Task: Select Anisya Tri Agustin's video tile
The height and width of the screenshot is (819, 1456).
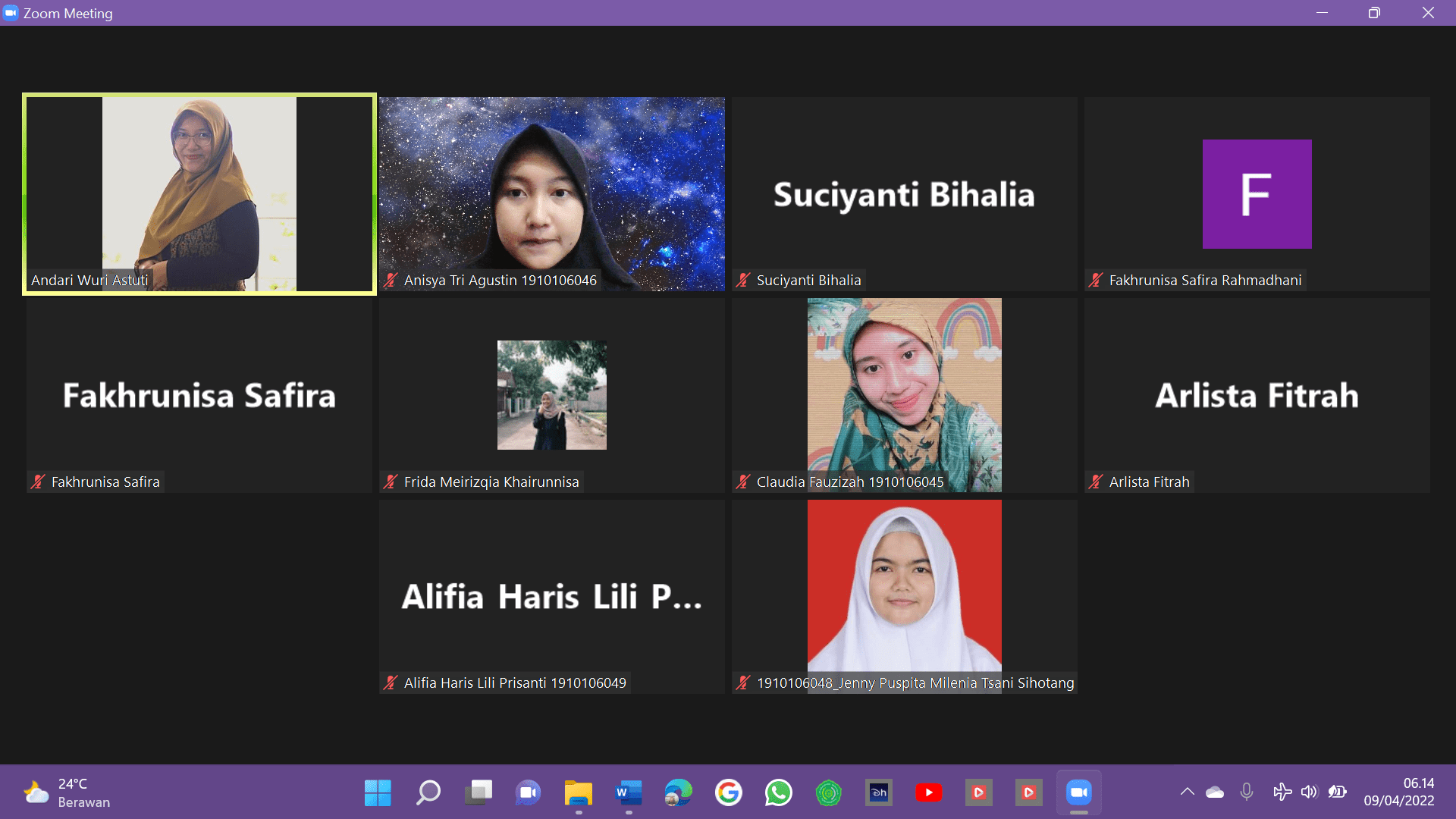Action: pyautogui.click(x=552, y=194)
